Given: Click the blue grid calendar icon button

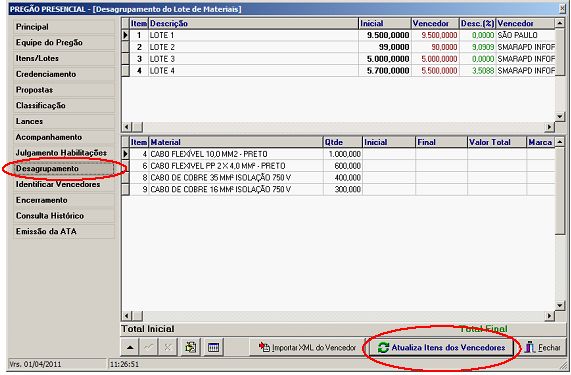Looking at the screenshot, I should [x=213, y=347].
